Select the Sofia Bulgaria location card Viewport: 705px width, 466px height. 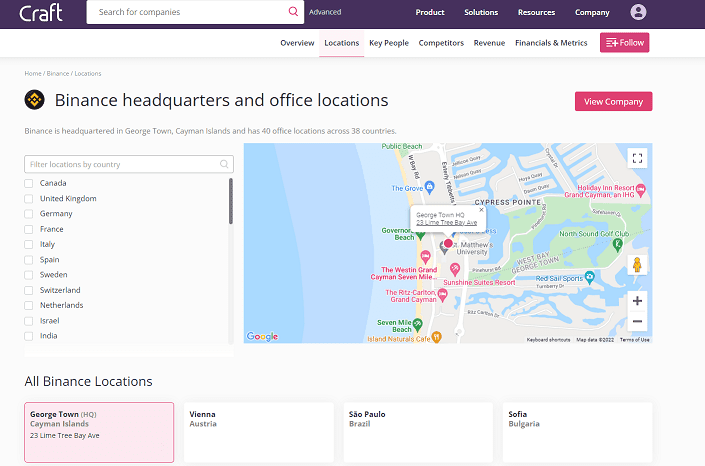(577, 432)
